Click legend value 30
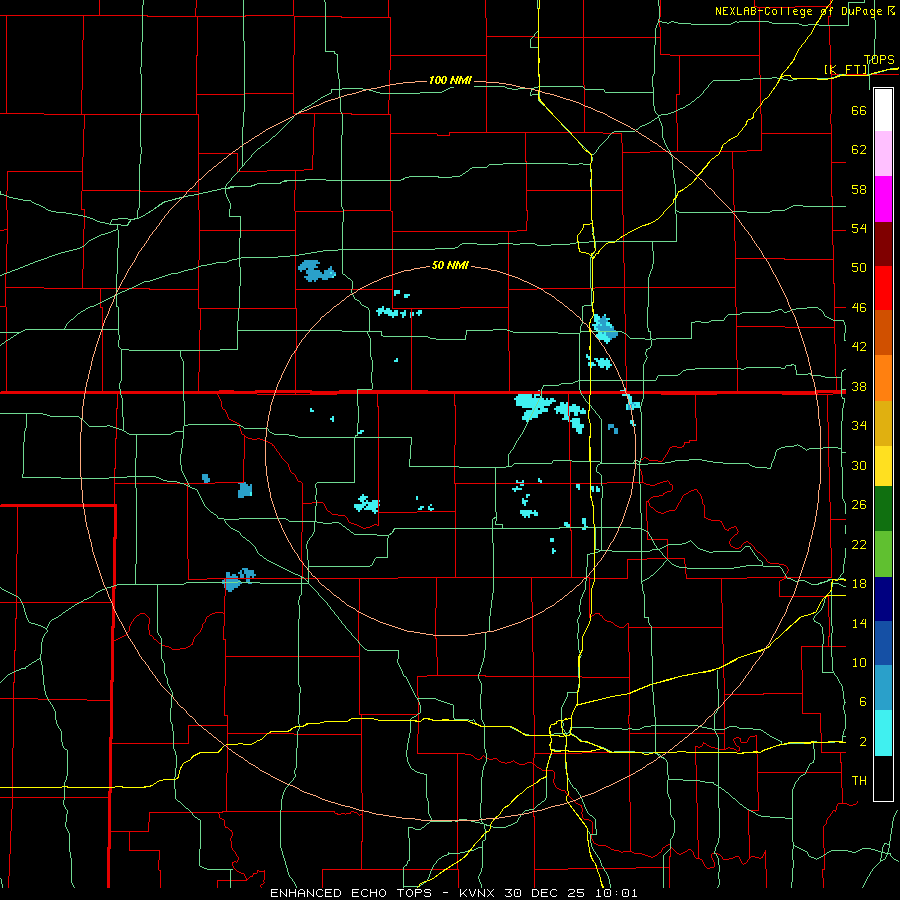Image resolution: width=900 pixels, height=900 pixels. pyautogui.click(x=859, y=465)
